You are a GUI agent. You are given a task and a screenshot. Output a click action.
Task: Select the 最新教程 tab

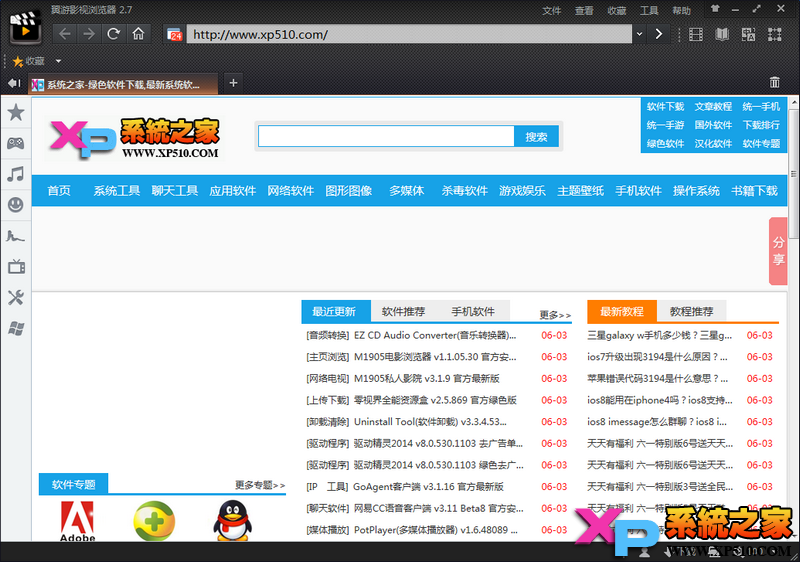coord(621,311)
